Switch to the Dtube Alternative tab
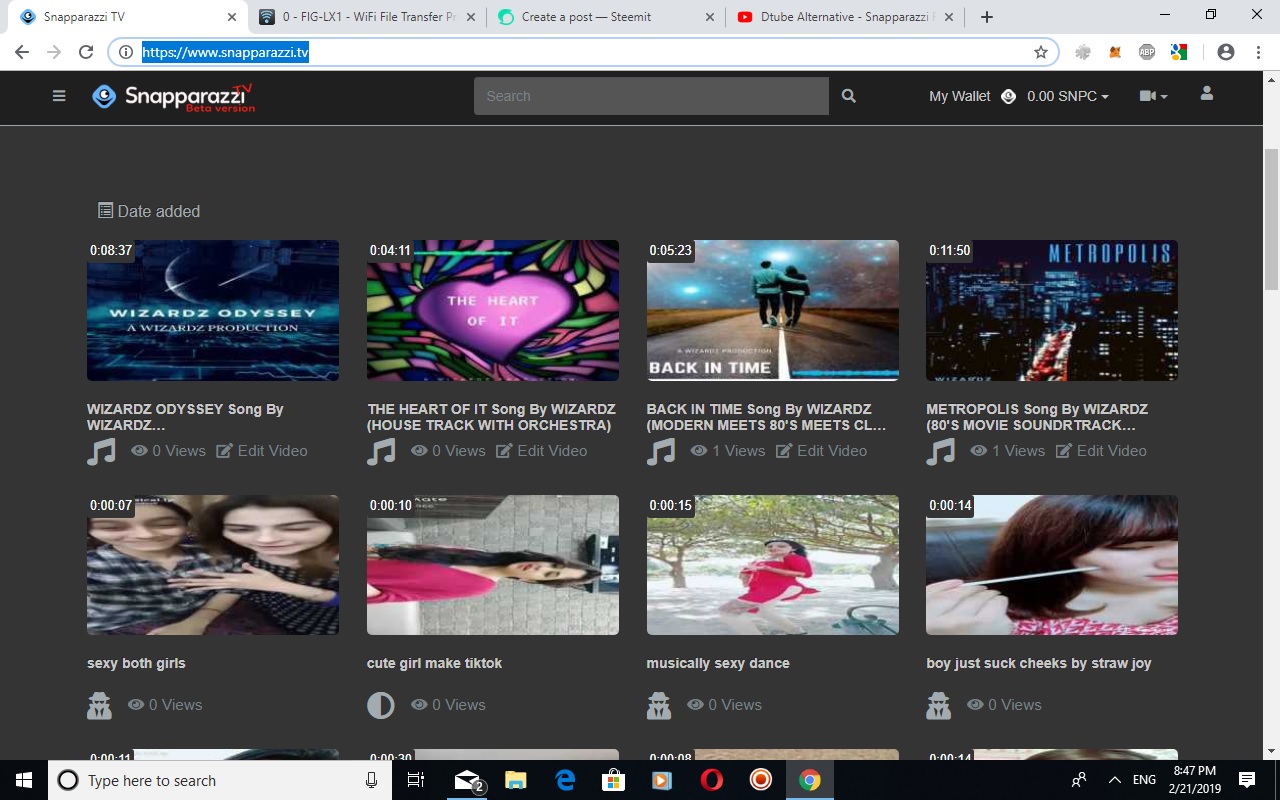Image resolution: width=1280 pixels, height=800 pixels. coord(838,16)
